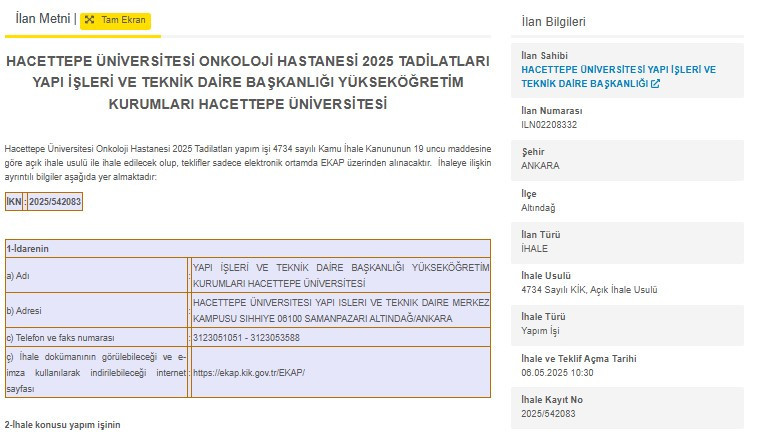766x432 pixels.
Task: Click the ç) İhale dokümanının görülebileceği label cell
Action: (96, 372)
